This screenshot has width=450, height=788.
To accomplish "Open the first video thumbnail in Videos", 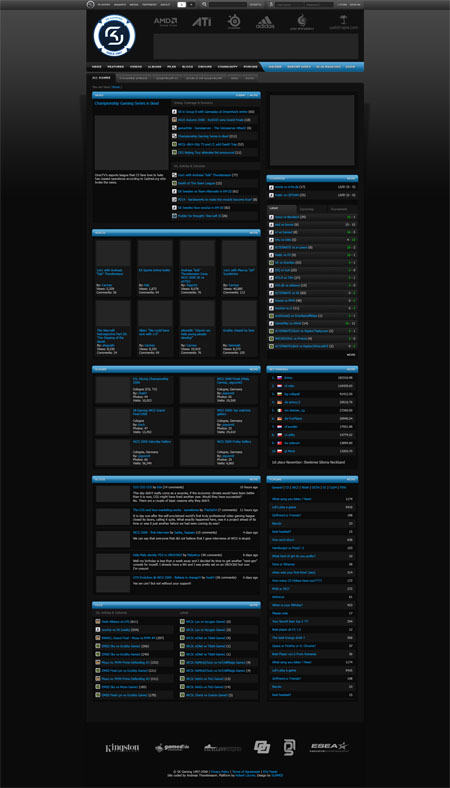I will pos(113,253).
